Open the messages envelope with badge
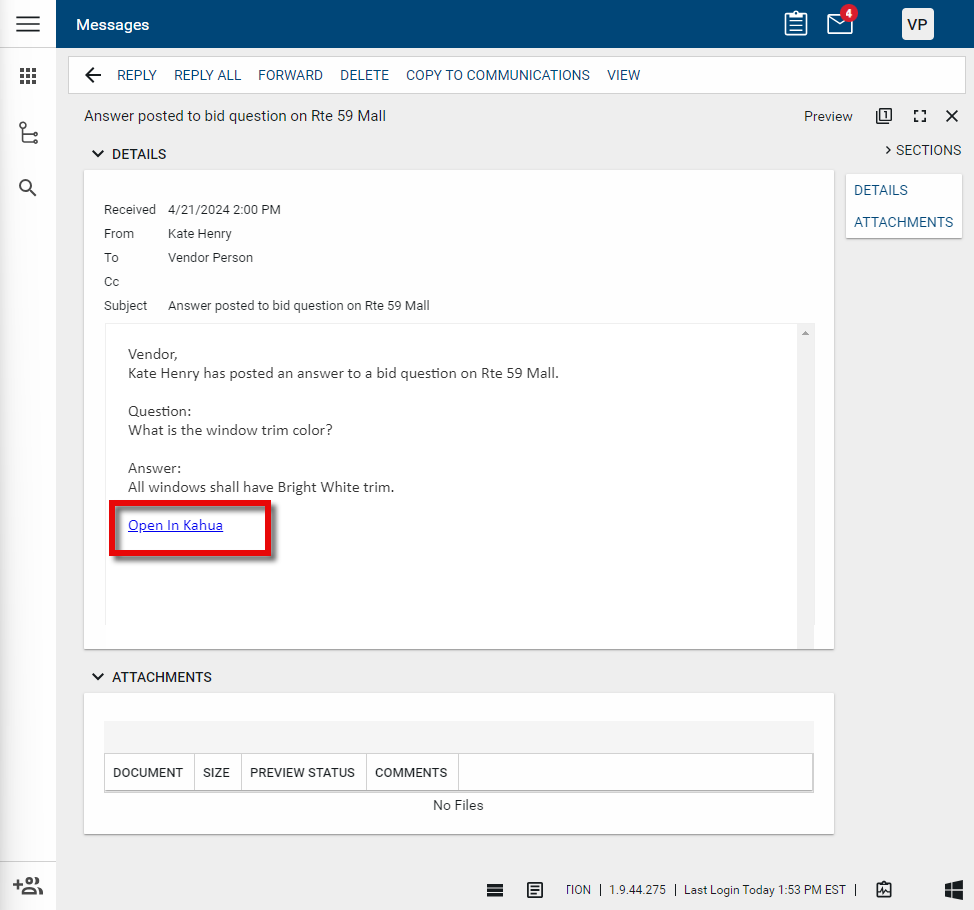 pyautogui.click(x=840, y=24)
